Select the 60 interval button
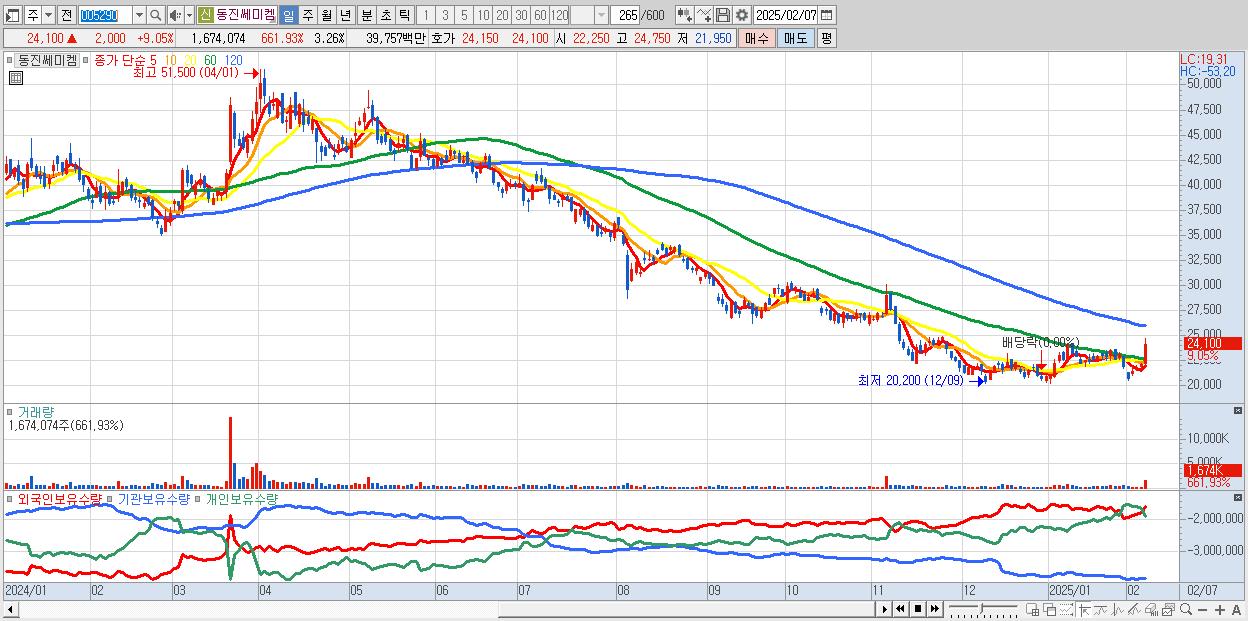 pos(540,15)
